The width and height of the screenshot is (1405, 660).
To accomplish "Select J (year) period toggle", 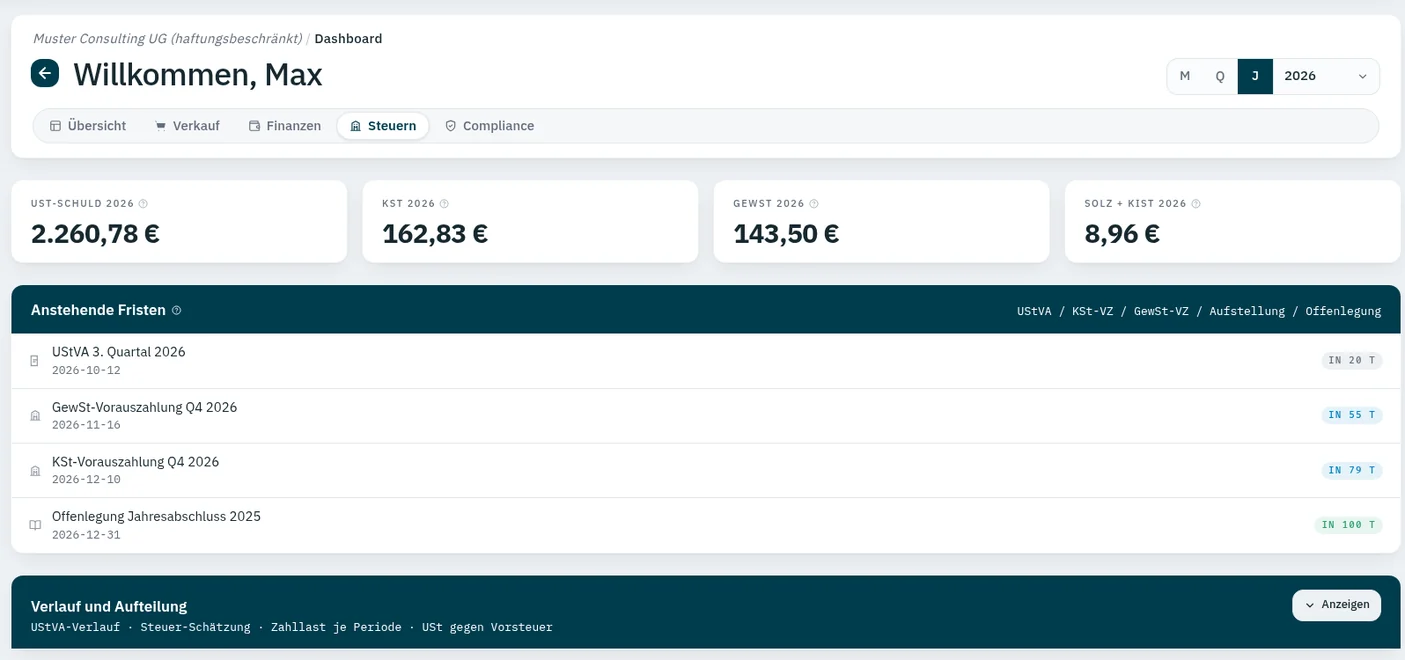I will pyautogui.click(x=1255, y=76).
